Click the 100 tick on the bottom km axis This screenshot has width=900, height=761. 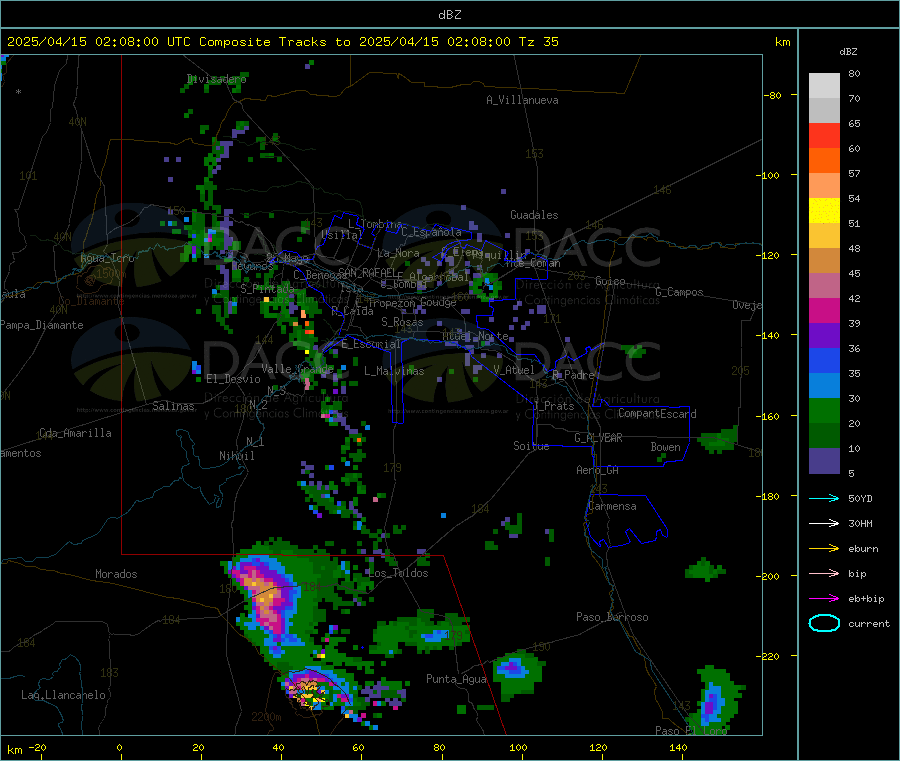tap(518, 747)
